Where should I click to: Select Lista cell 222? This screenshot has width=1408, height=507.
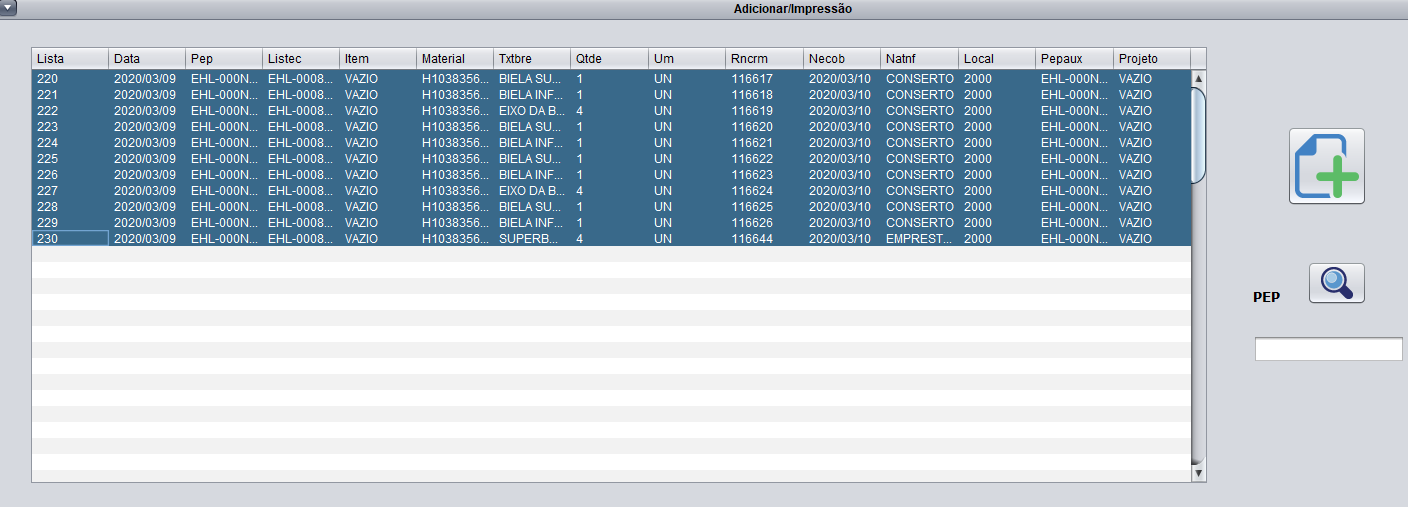pos(70,110)
